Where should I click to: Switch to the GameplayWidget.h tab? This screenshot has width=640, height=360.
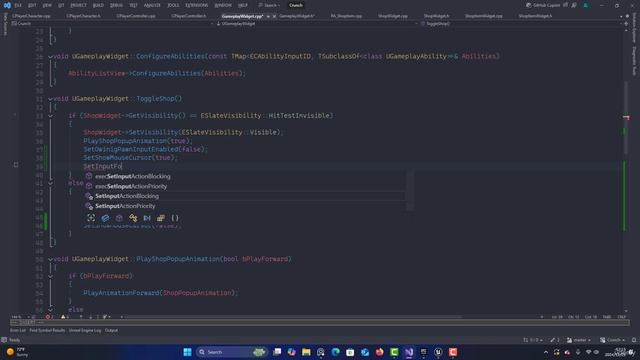pyautogui.click(x=297, y=16)
